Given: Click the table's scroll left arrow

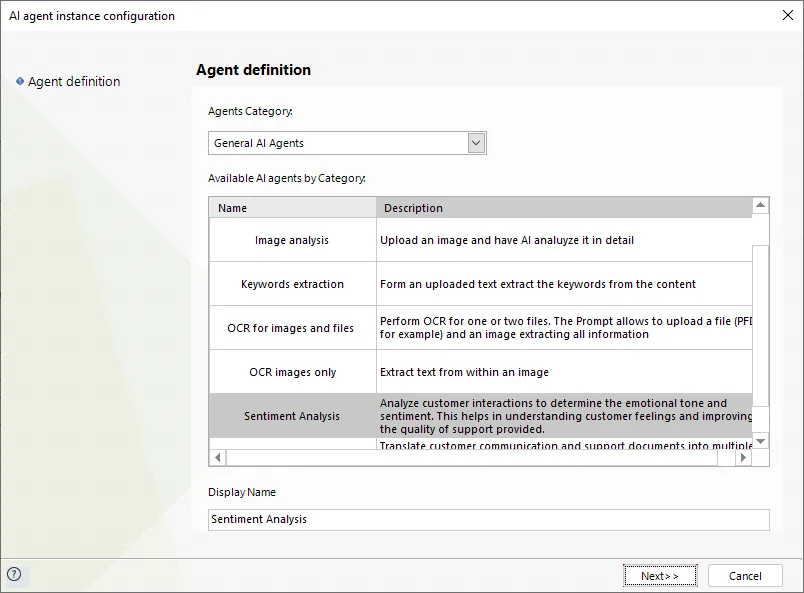Looking at the screenshot, I should [x=218, y=458].
